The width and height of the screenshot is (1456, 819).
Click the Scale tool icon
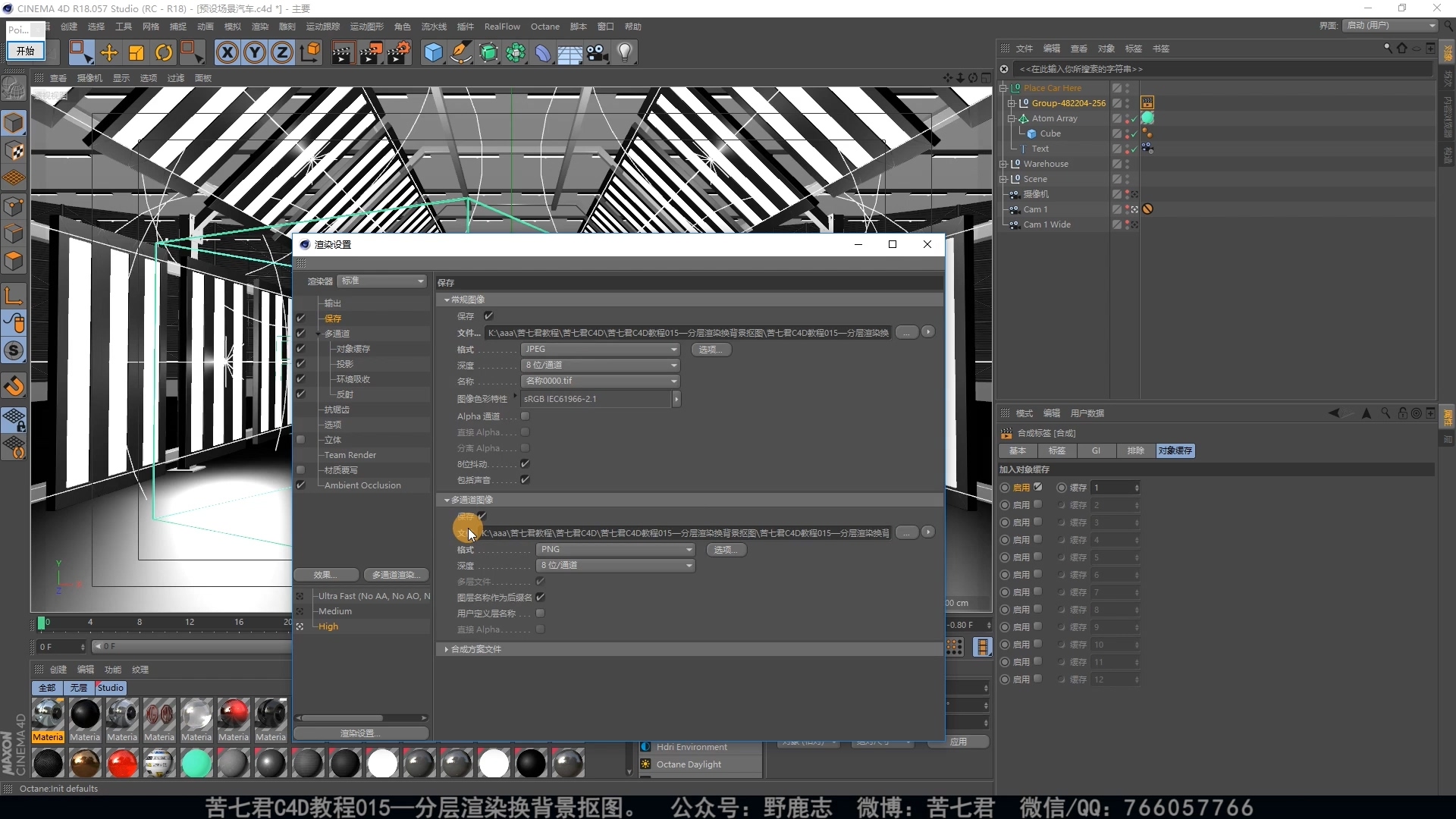[x=136, y=52]
